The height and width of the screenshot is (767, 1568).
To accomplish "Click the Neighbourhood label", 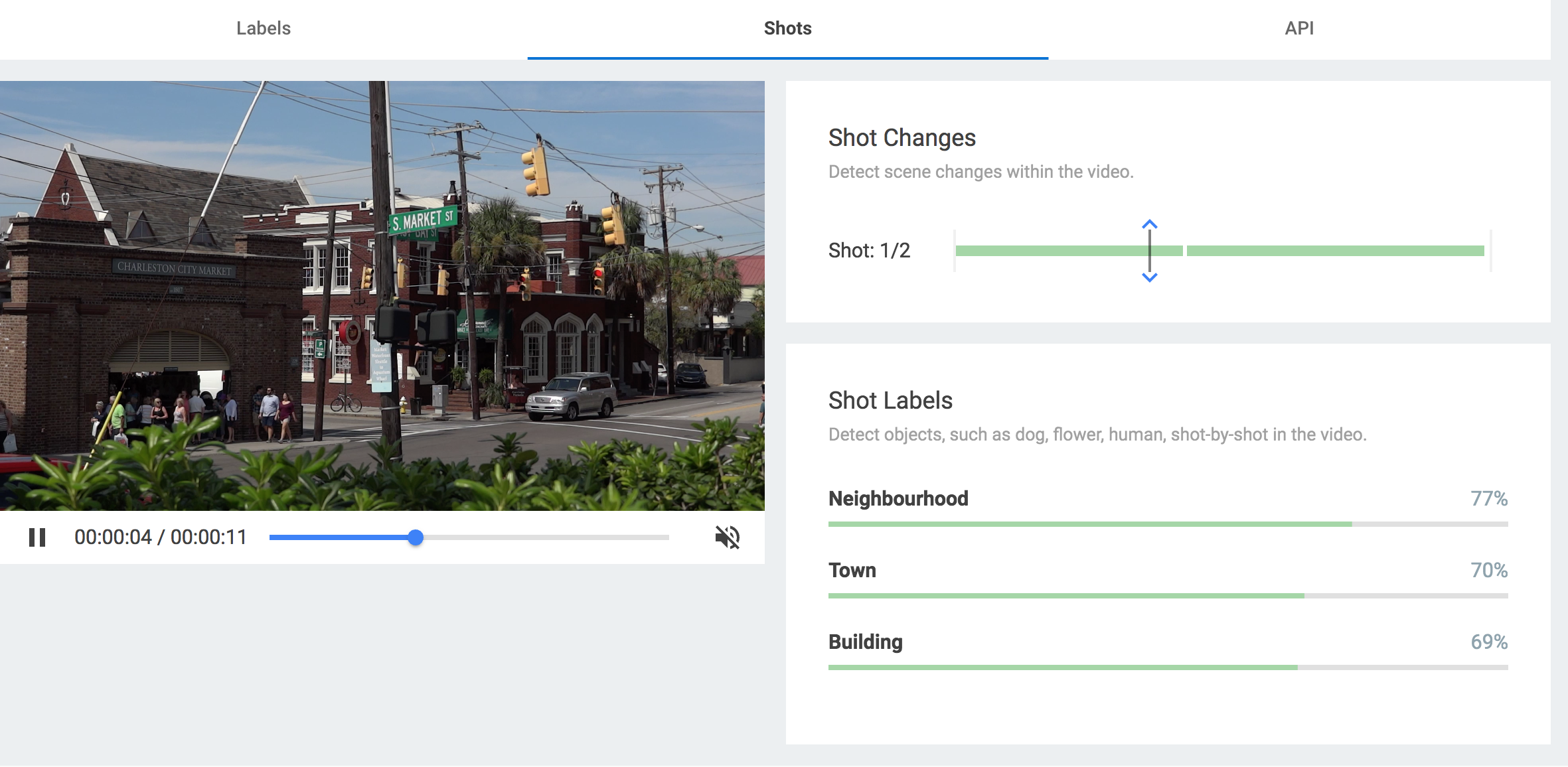I will 898,498.
